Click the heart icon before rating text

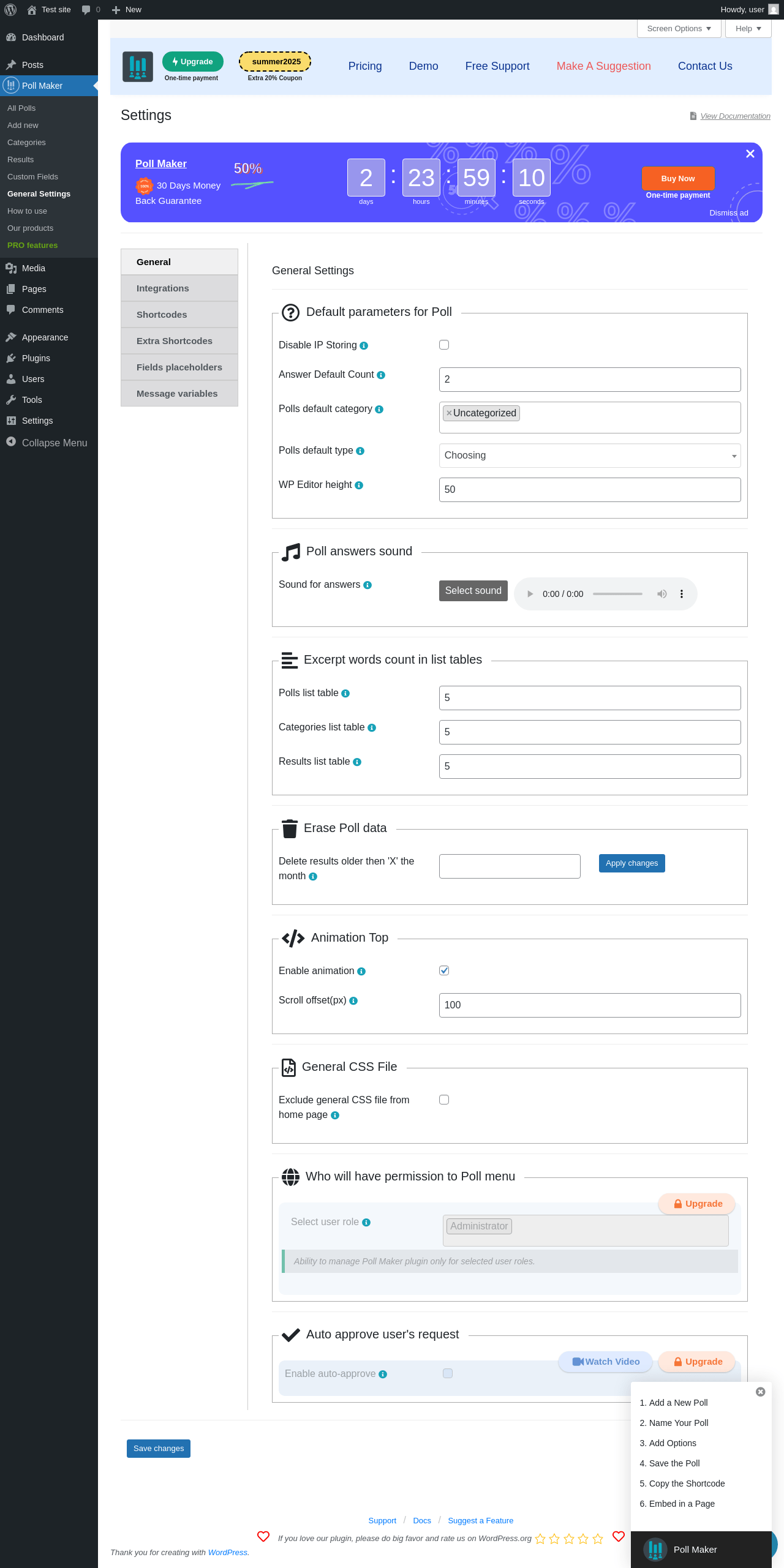coord(263,1536)
